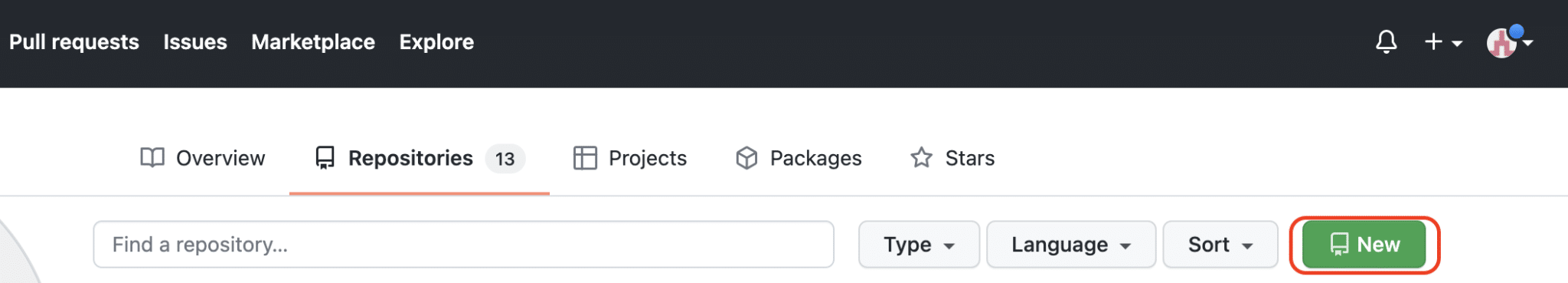Screen dimensions: 1568x283
Task: Switch to the Projects tab
Action: pyautogui.click(x=630, y=158)
